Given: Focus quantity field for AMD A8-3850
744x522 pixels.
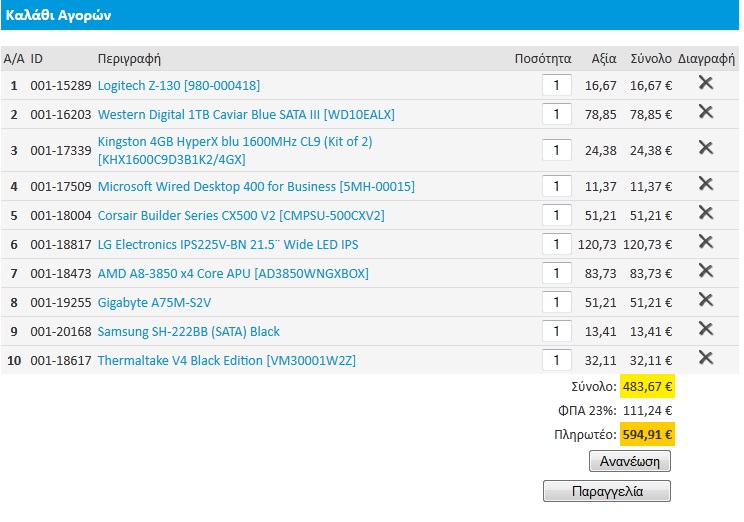Looking at the screenshot, I should (557, 273).
